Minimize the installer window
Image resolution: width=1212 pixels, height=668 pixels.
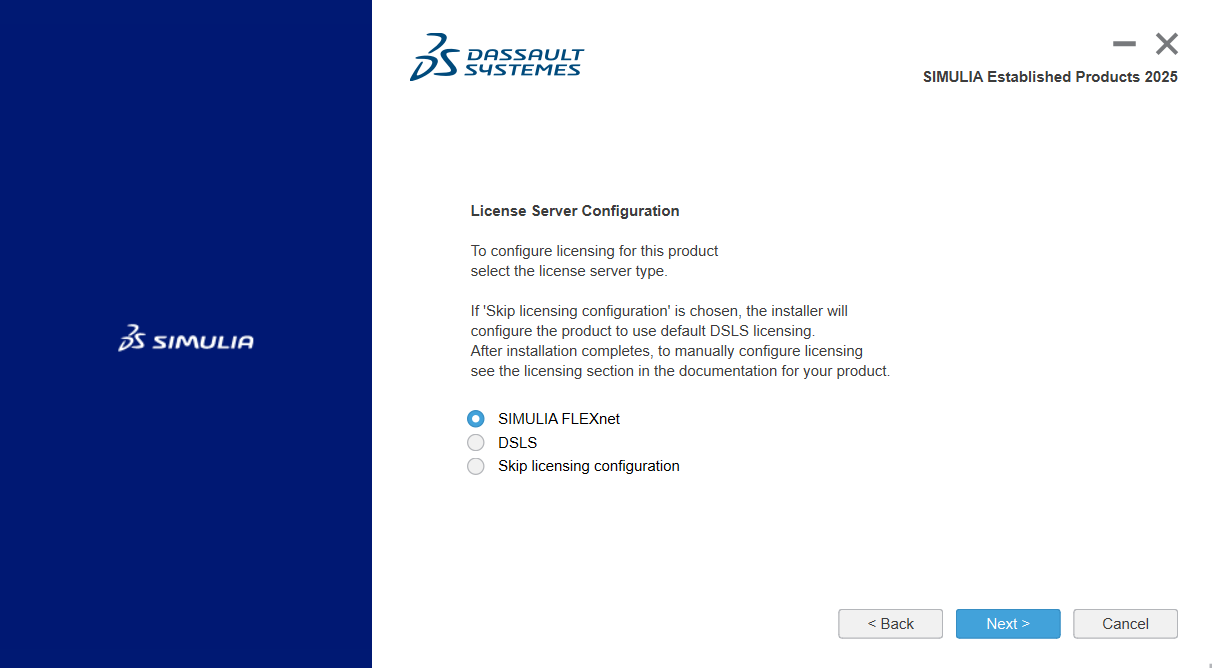[x=1123, y=43]
